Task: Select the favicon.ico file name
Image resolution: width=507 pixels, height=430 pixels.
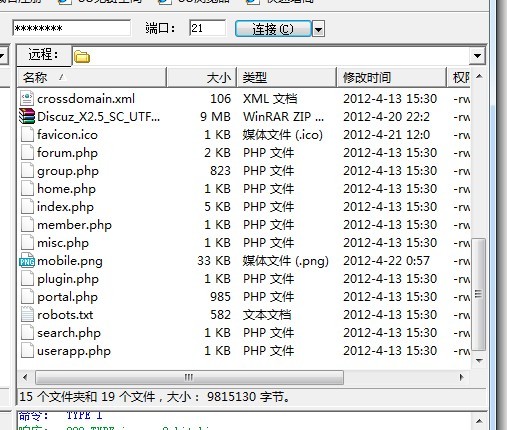Action: [x=67, y=135]
